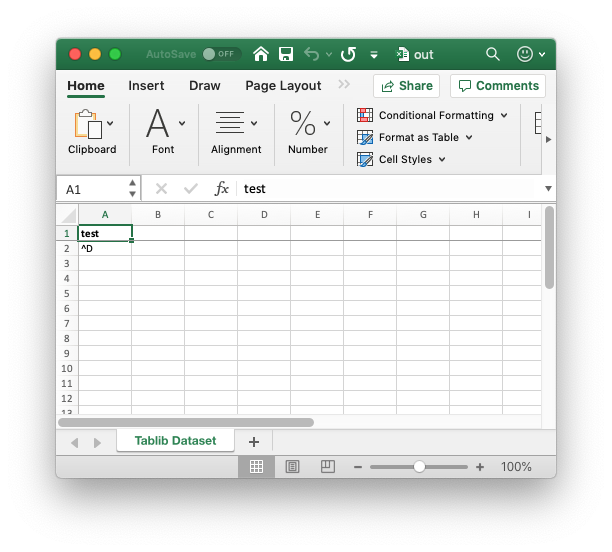Click the Font group icon
612x552 pixels.
point(158,123)
